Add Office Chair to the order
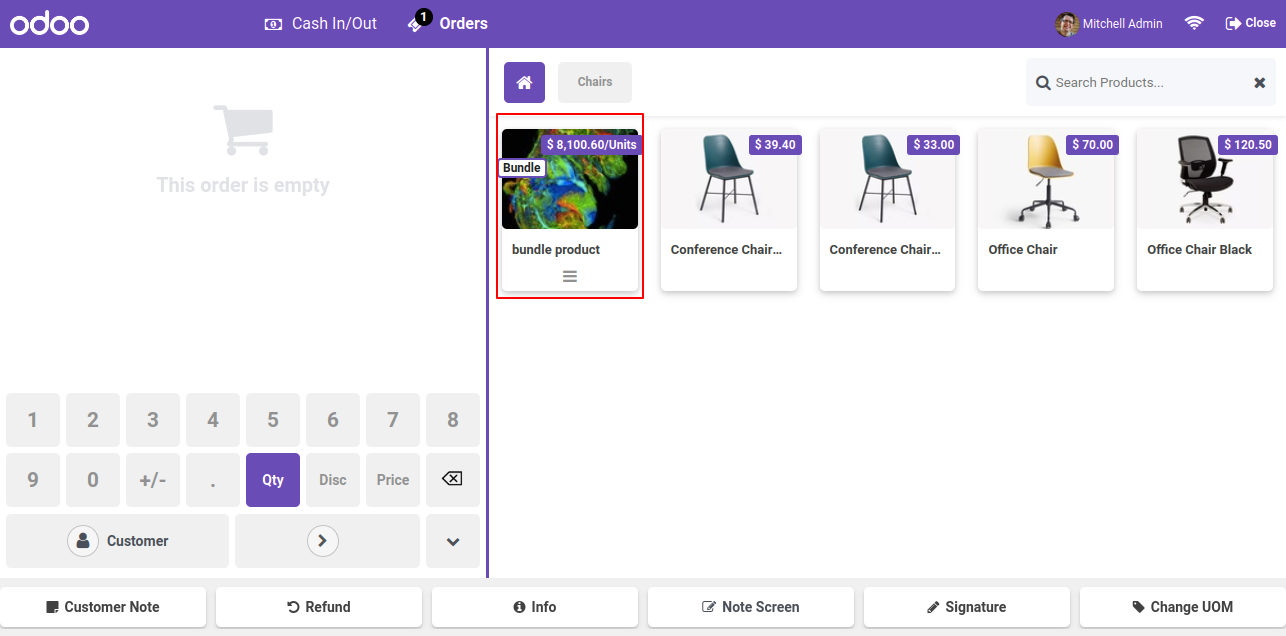The image size is (1286, 636). click(x=1046, y=210)
